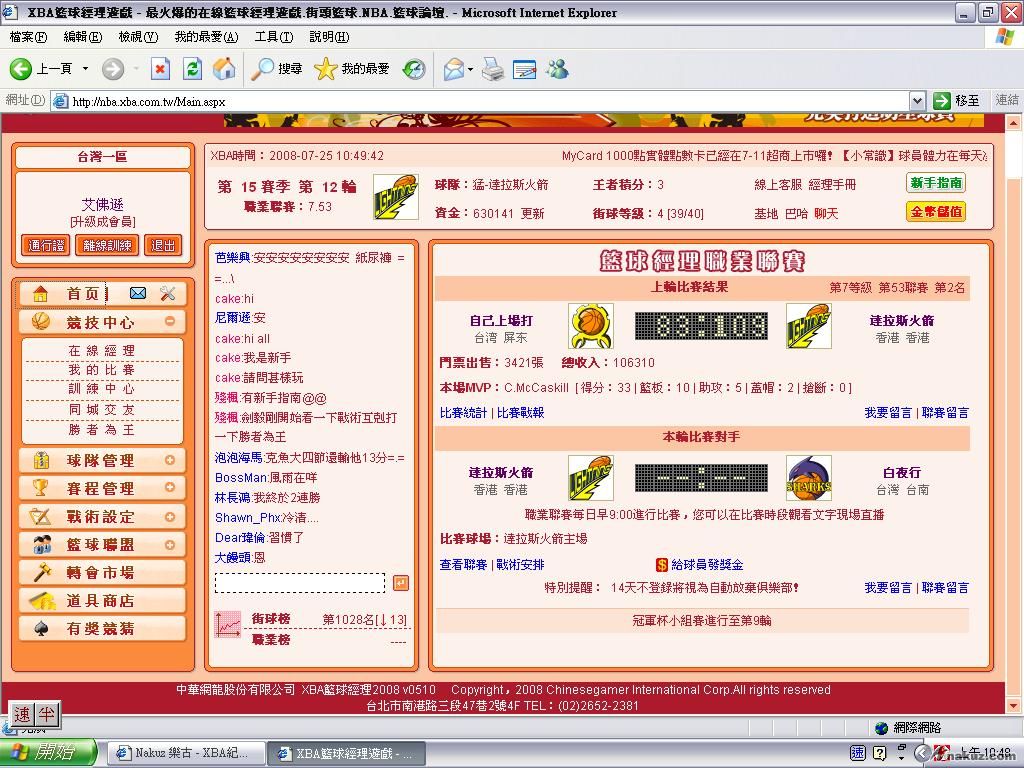Open the 有獎競猜 menu item
Viewport: 1024px width, 768px height.
pyautogui.click(x=103, y=629)
